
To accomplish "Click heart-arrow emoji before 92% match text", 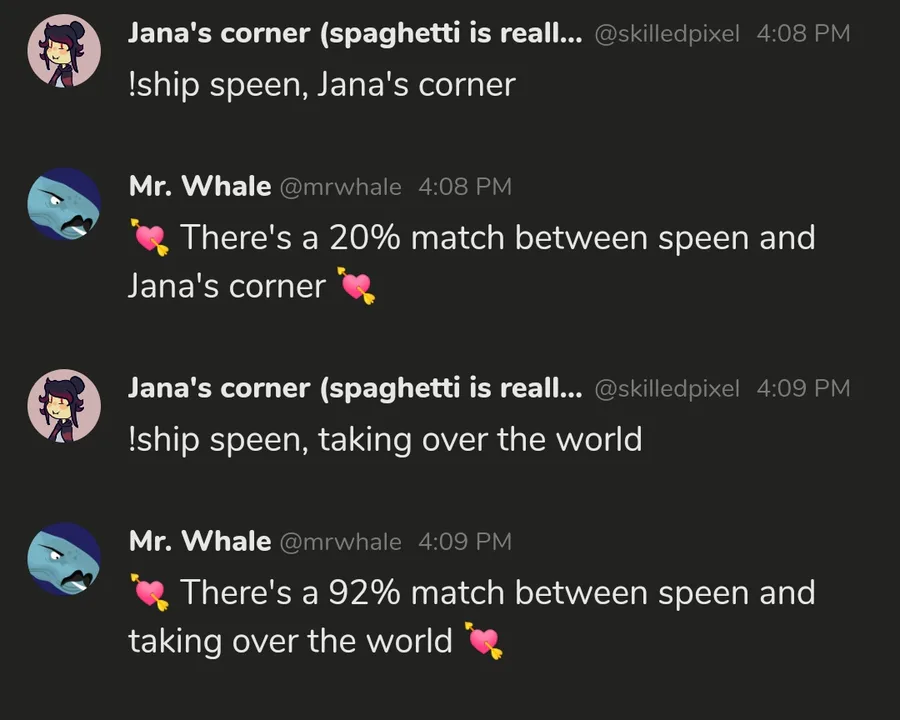I will pyautogui.click(x=149, y=592).
